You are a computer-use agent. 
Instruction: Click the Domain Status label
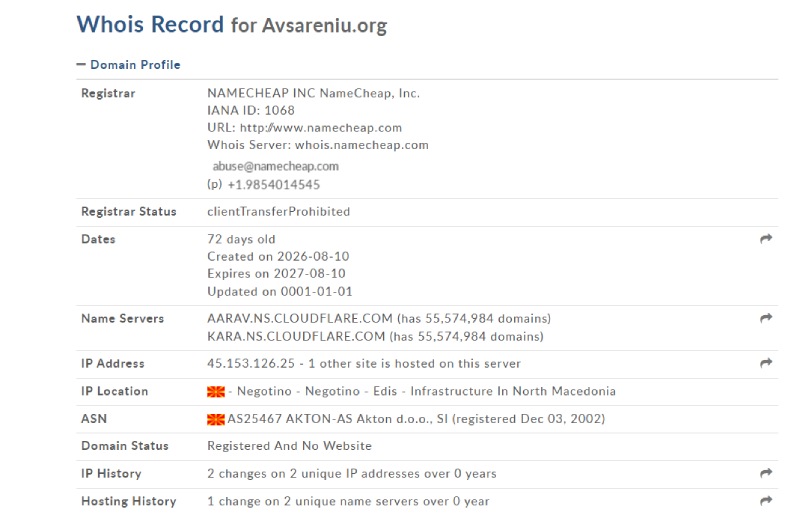click(x=125, y=445)
